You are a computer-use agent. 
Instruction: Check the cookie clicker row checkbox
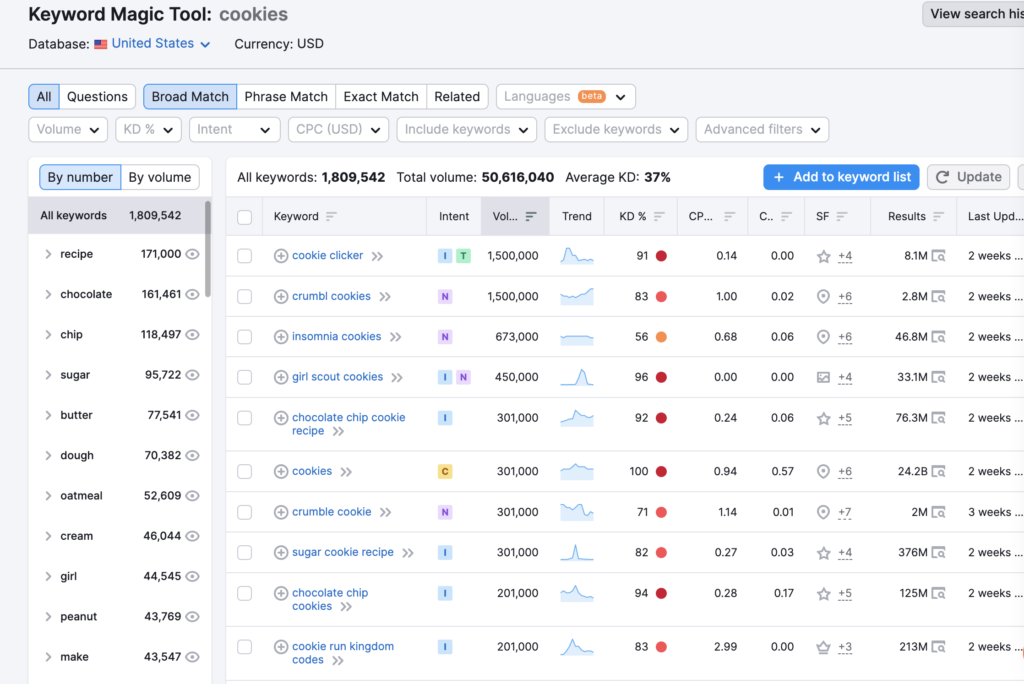pyautogui.click(x=245, y=256)
